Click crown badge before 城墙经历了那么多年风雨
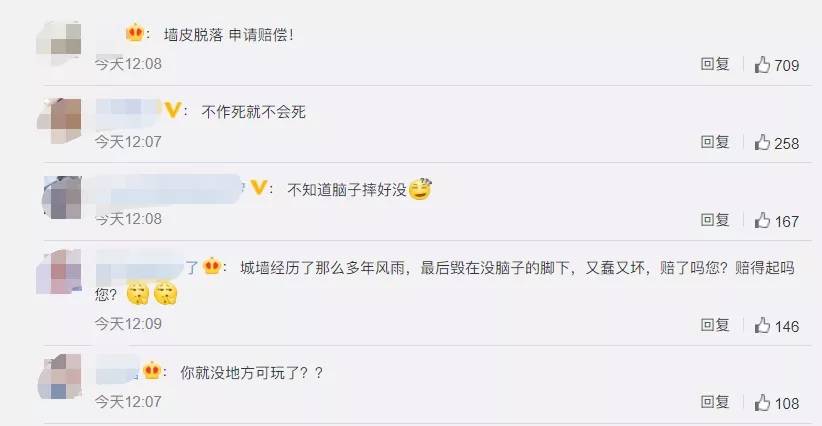This screenshot has height=426, width=822. [211, 266]
